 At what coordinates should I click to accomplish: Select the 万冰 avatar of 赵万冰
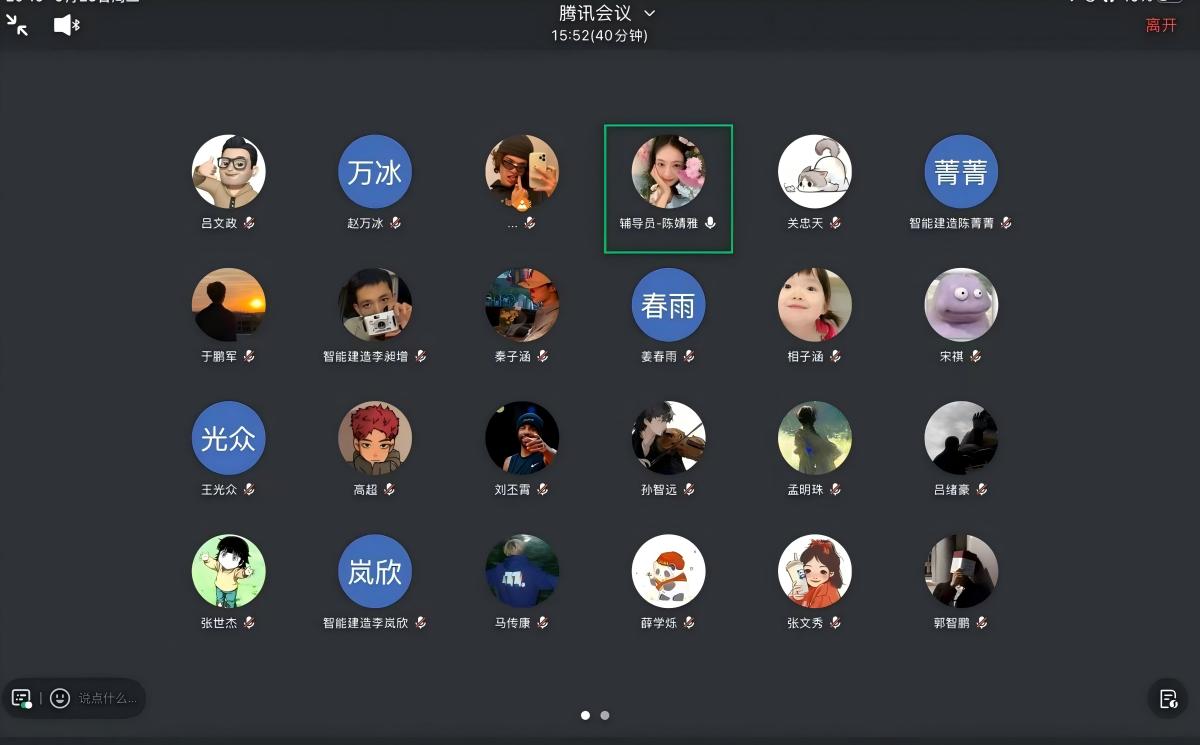(x=375, y=172)
